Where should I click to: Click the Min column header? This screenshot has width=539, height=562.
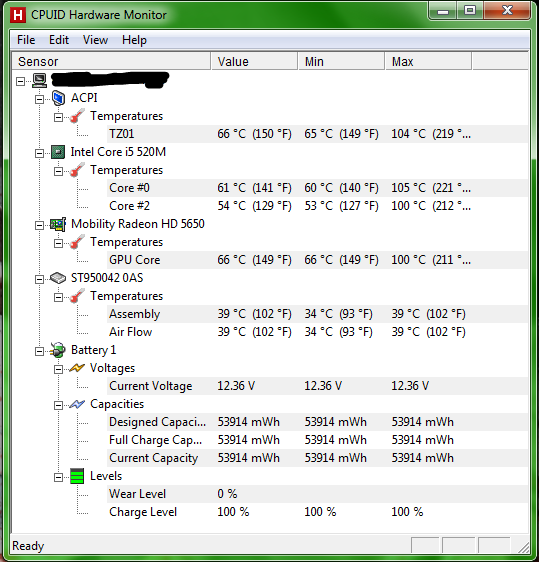tap(342, 61)
